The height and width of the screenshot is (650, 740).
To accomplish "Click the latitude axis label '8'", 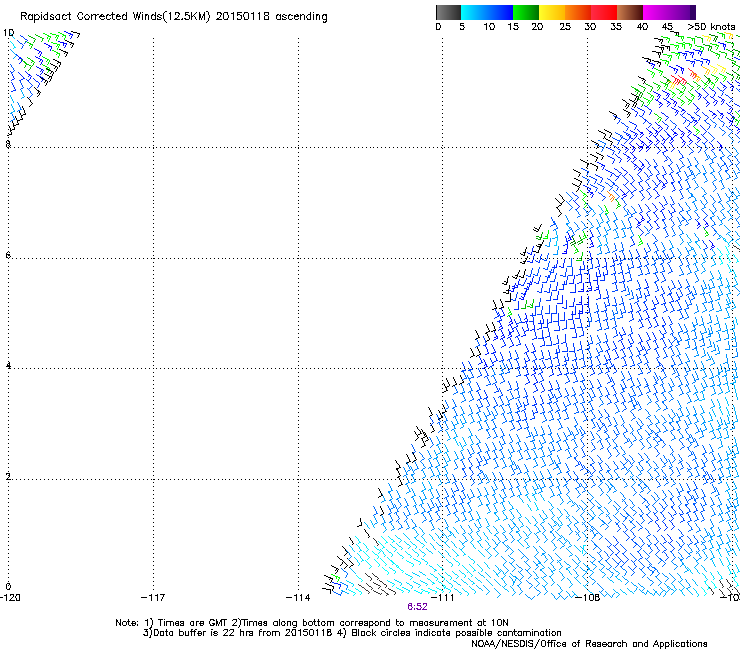I will click(x=8, y=144).
